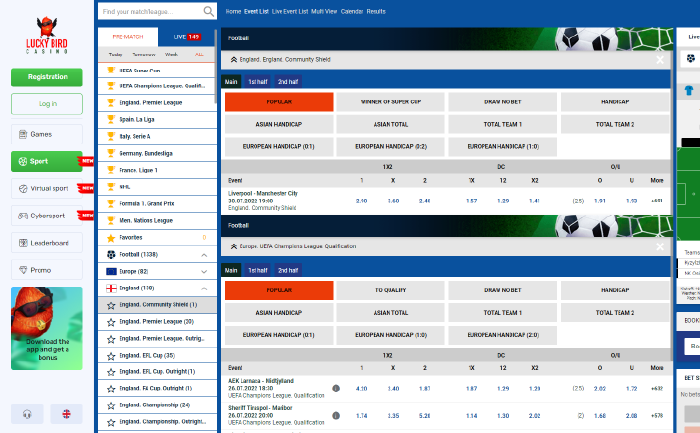
Task: Close the UEFA Champions League Qualification panel
Action: pyautogui.click(x=660, y=246)
